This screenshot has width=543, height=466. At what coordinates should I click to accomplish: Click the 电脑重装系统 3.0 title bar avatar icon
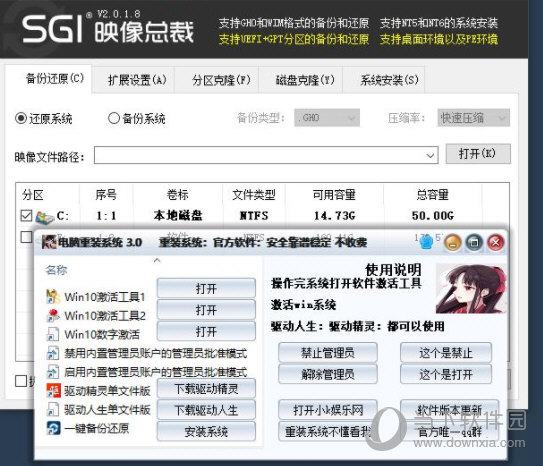[x=49, y=242]
